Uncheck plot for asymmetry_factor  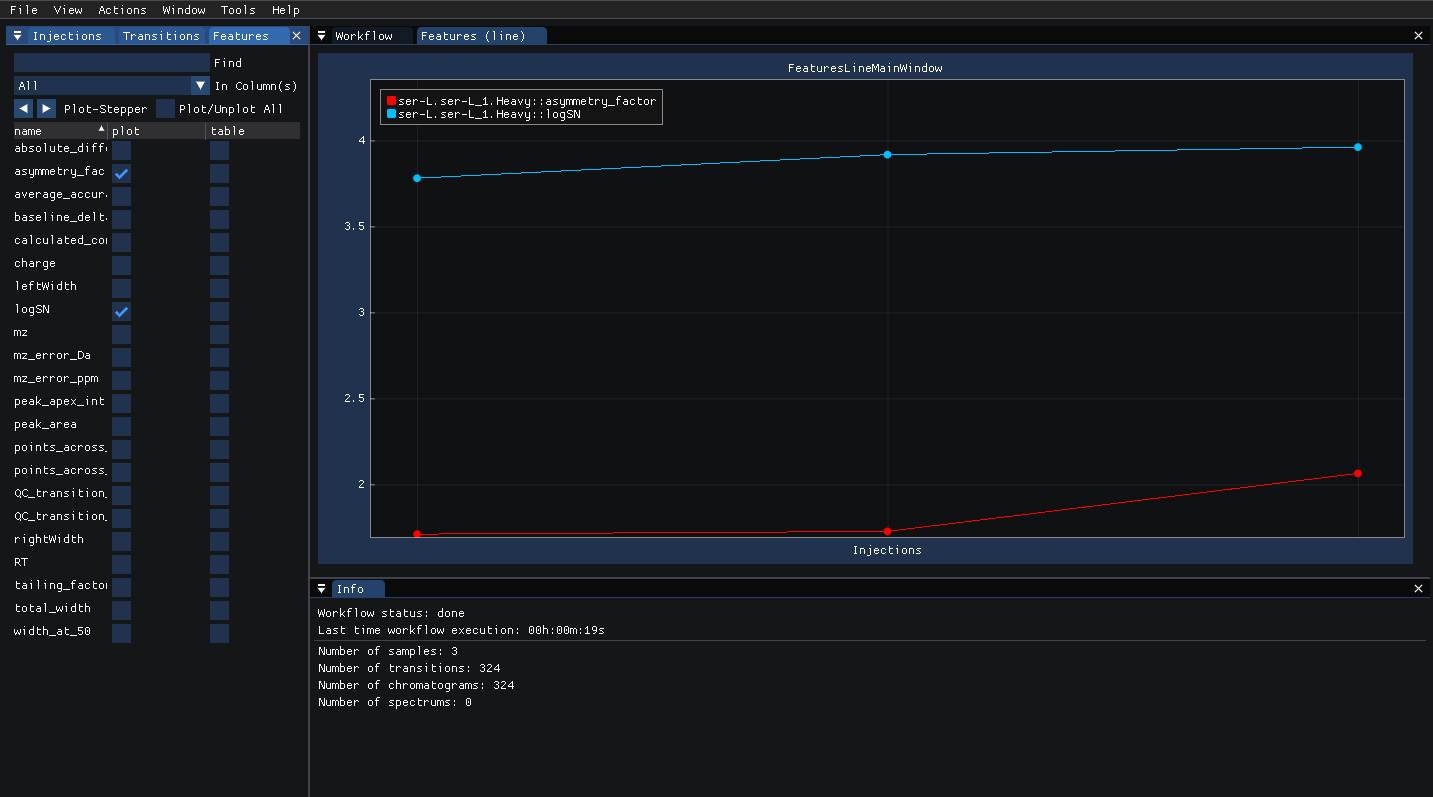click(x=121, y=173)
